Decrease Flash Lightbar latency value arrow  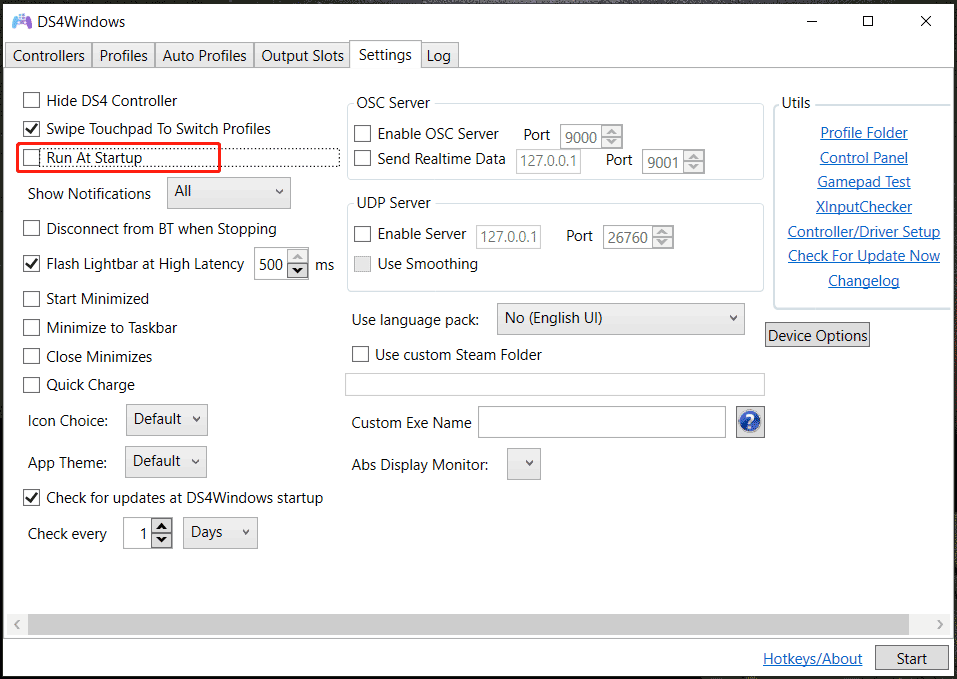click(x=297, y=270)
